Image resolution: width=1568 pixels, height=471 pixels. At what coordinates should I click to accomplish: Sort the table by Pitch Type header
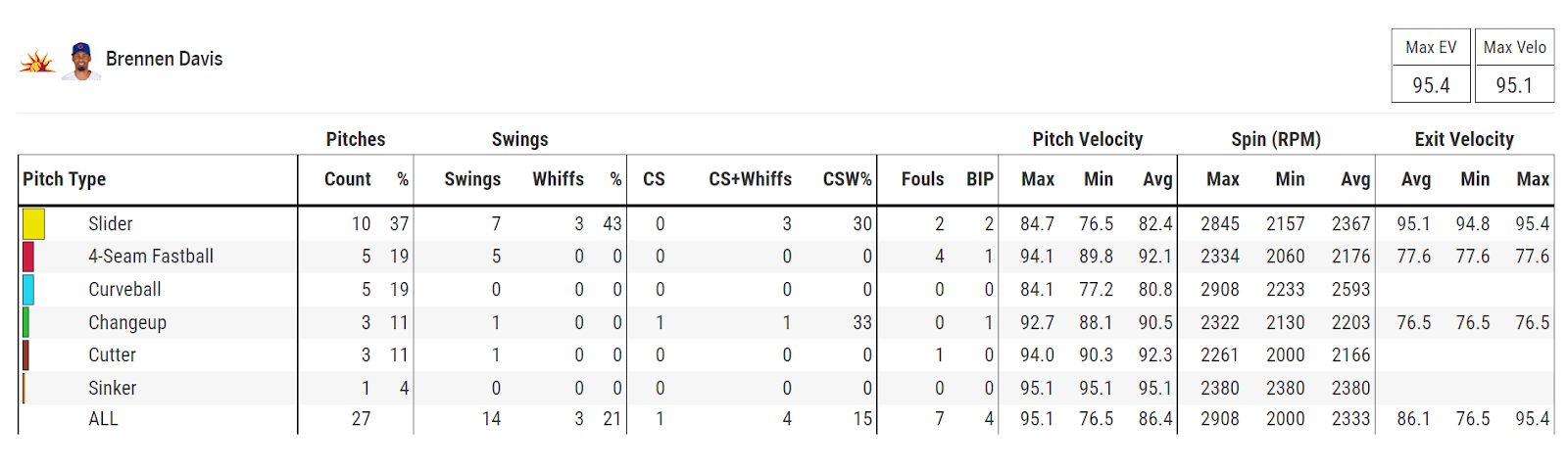65,179
